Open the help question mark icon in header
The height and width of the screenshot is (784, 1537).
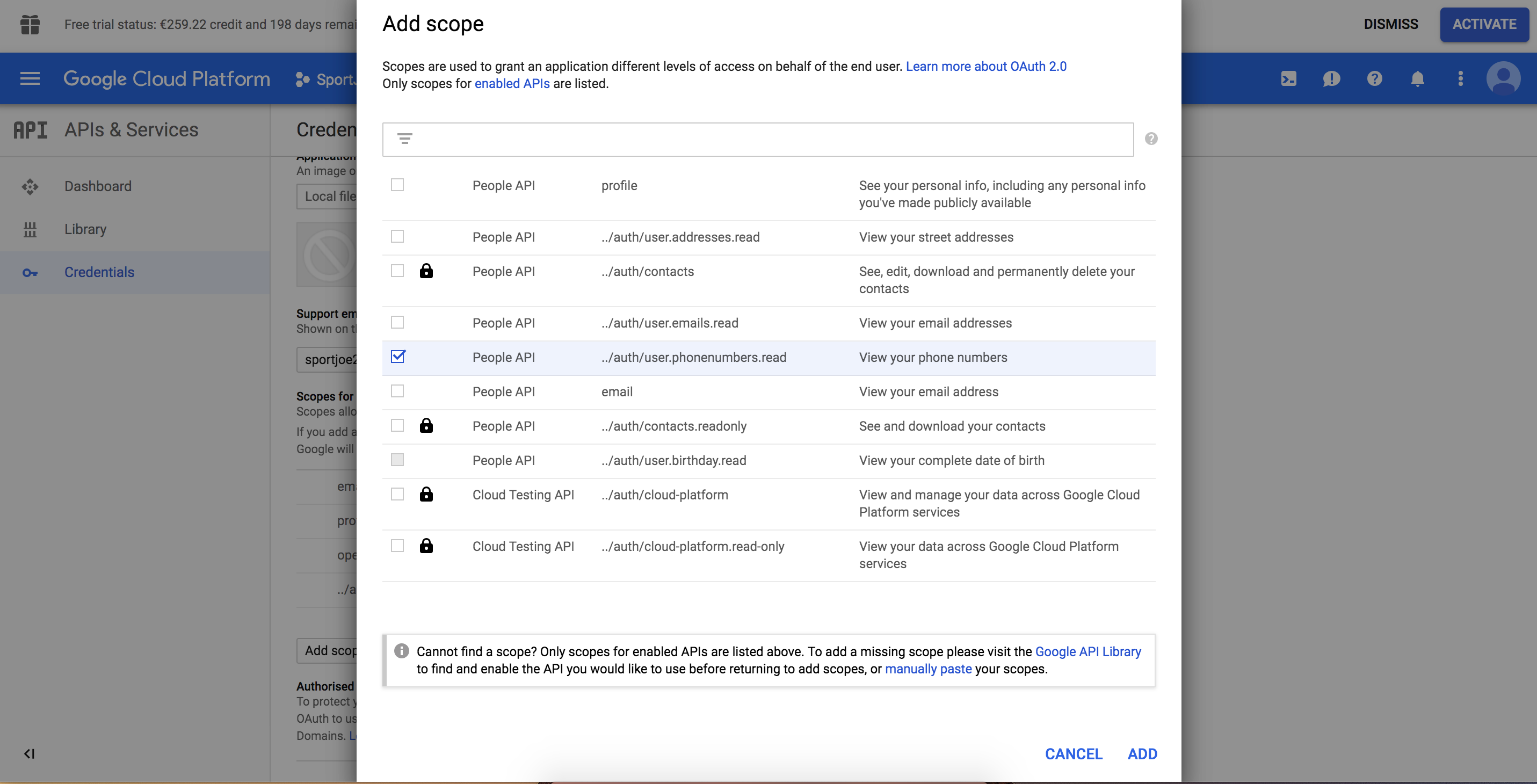click(1375, 79)
